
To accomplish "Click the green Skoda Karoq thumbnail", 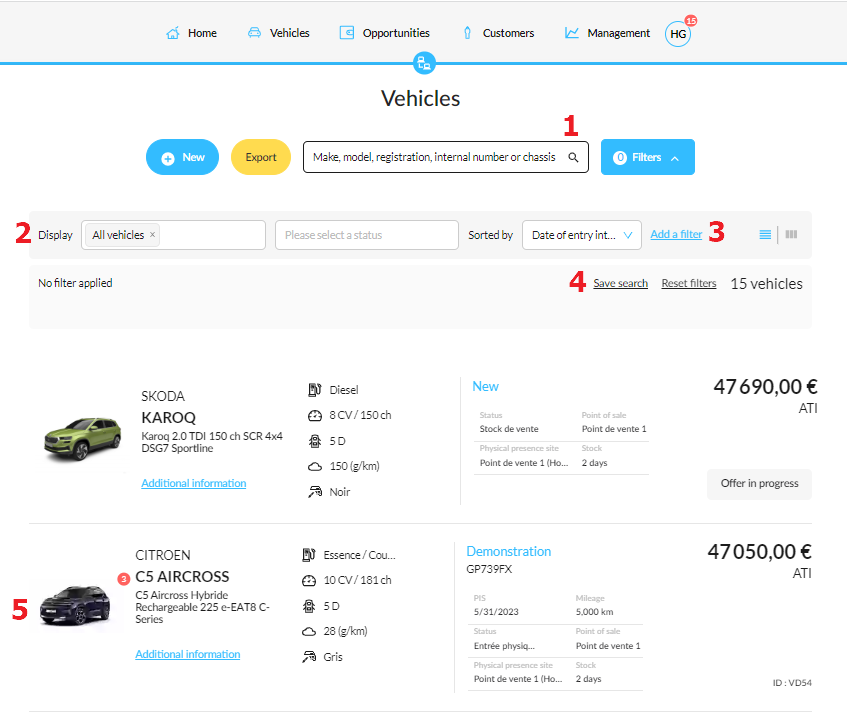I will click(82, 439).
